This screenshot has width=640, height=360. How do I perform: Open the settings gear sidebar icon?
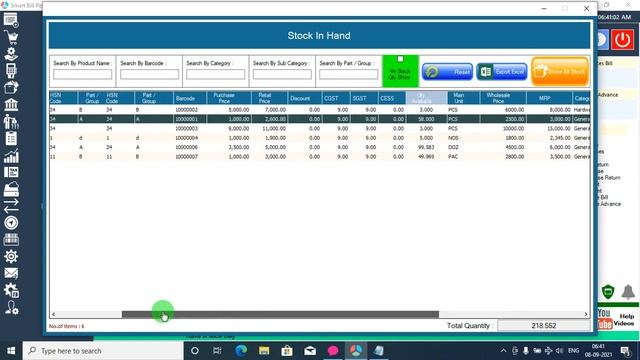coord(11,256)
